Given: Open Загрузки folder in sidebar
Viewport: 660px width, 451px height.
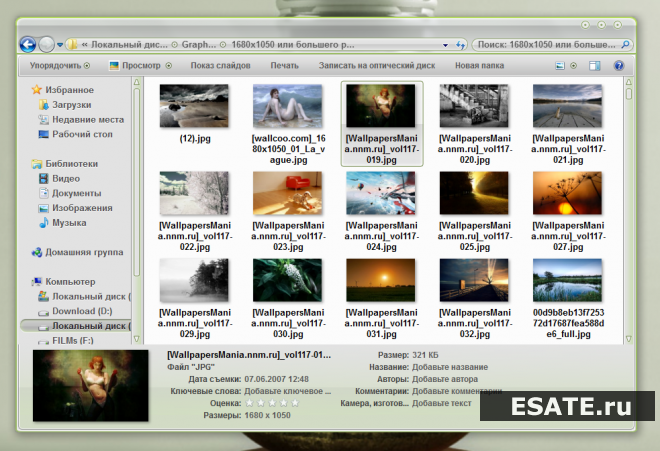Looking at the screenshot, I should tap(72, 105).
